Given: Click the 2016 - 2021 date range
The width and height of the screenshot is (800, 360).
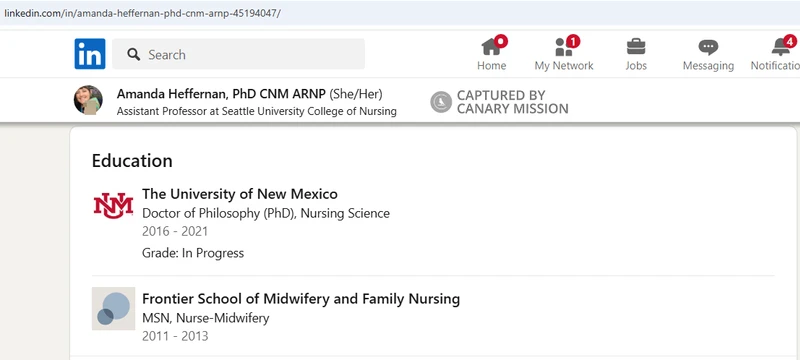Looking at the screenshot, I should click(175, 232).
